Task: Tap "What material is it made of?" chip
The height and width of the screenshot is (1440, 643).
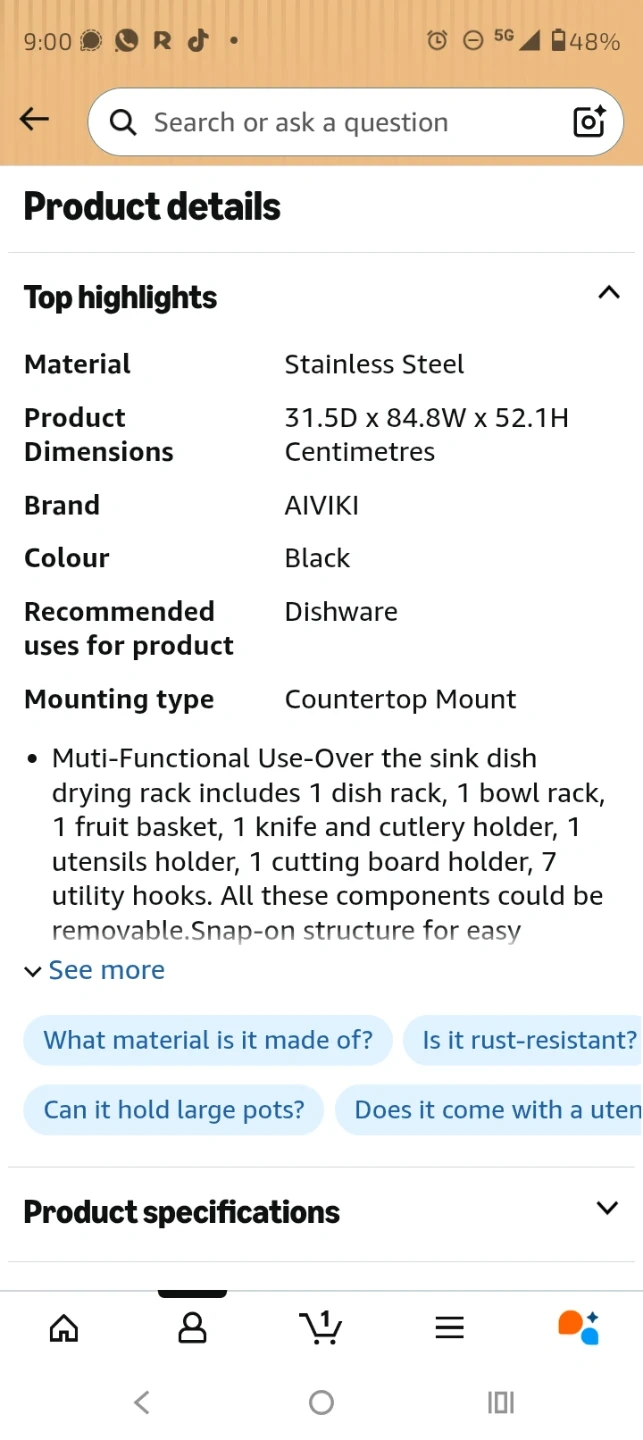Action: [207, 1040]
